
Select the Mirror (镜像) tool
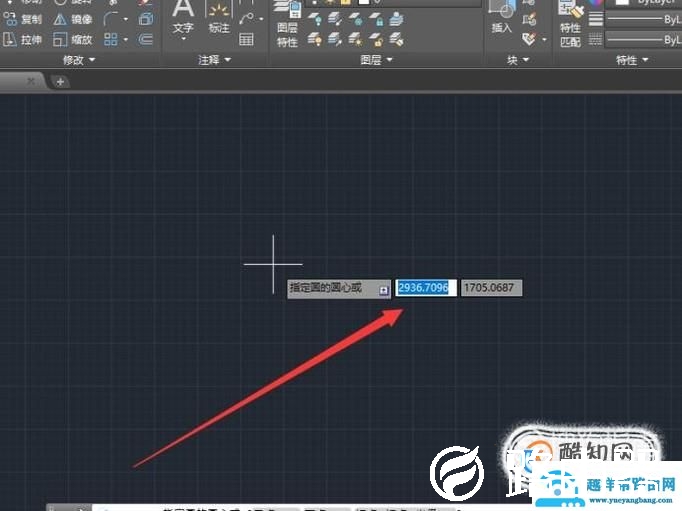[x=73, y=19]
